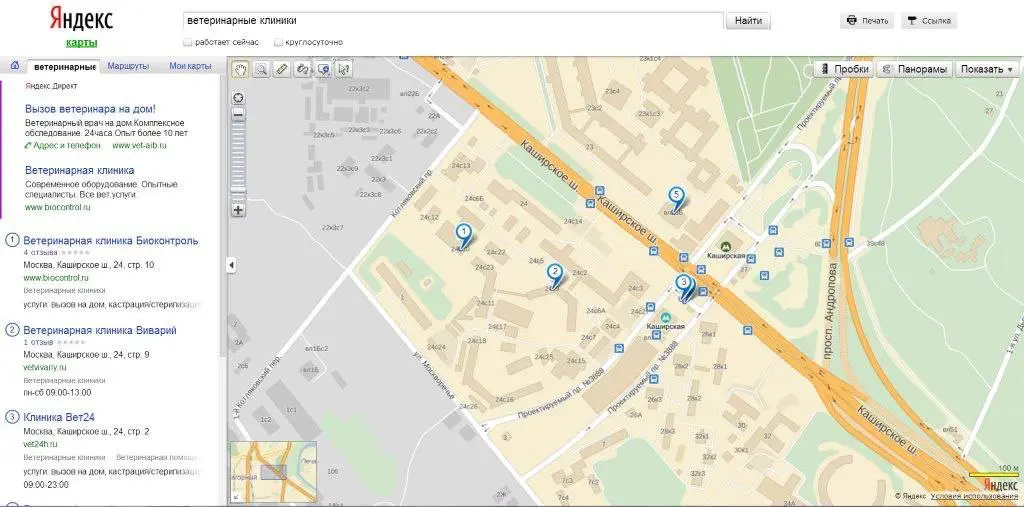This screenshot has width=1024, height=507.
Task: Pick the ruler distance measuring tool
Action: [282, 69]
